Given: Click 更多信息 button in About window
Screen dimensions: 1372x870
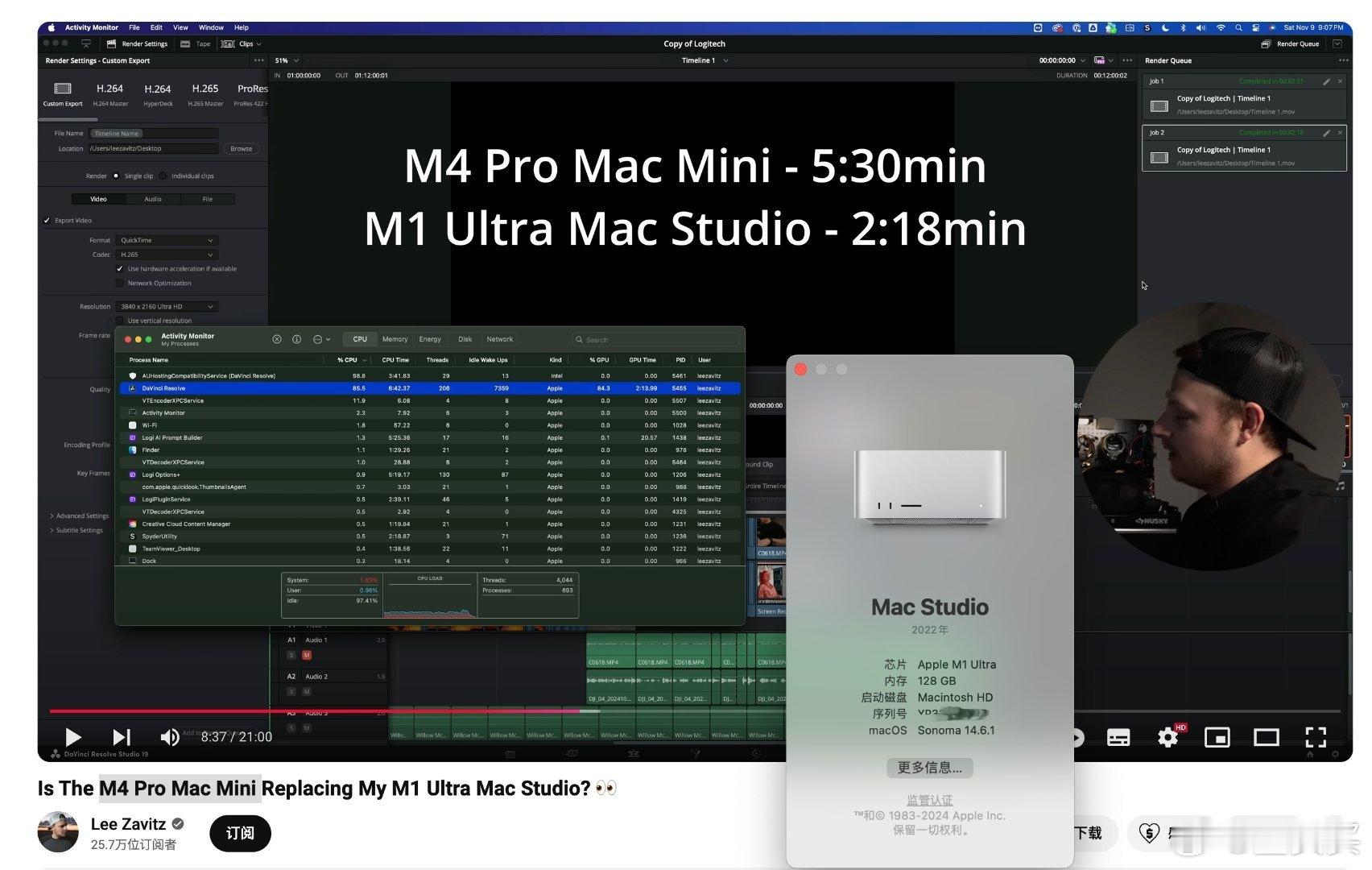Looking at the screenshot, I should click(x=930, y=768).
